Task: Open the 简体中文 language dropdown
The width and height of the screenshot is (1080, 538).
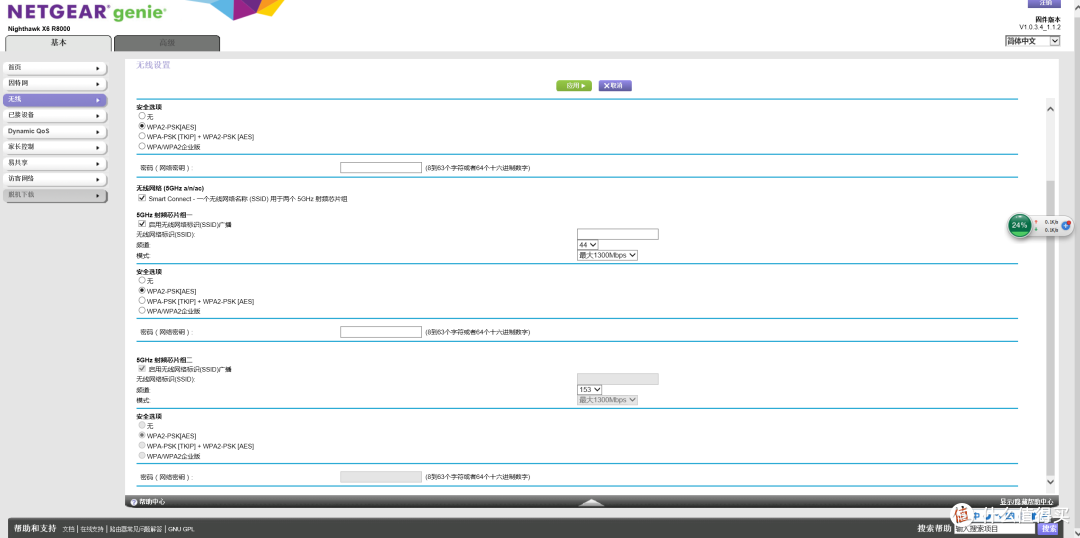Action: [x=1032, y=41]
